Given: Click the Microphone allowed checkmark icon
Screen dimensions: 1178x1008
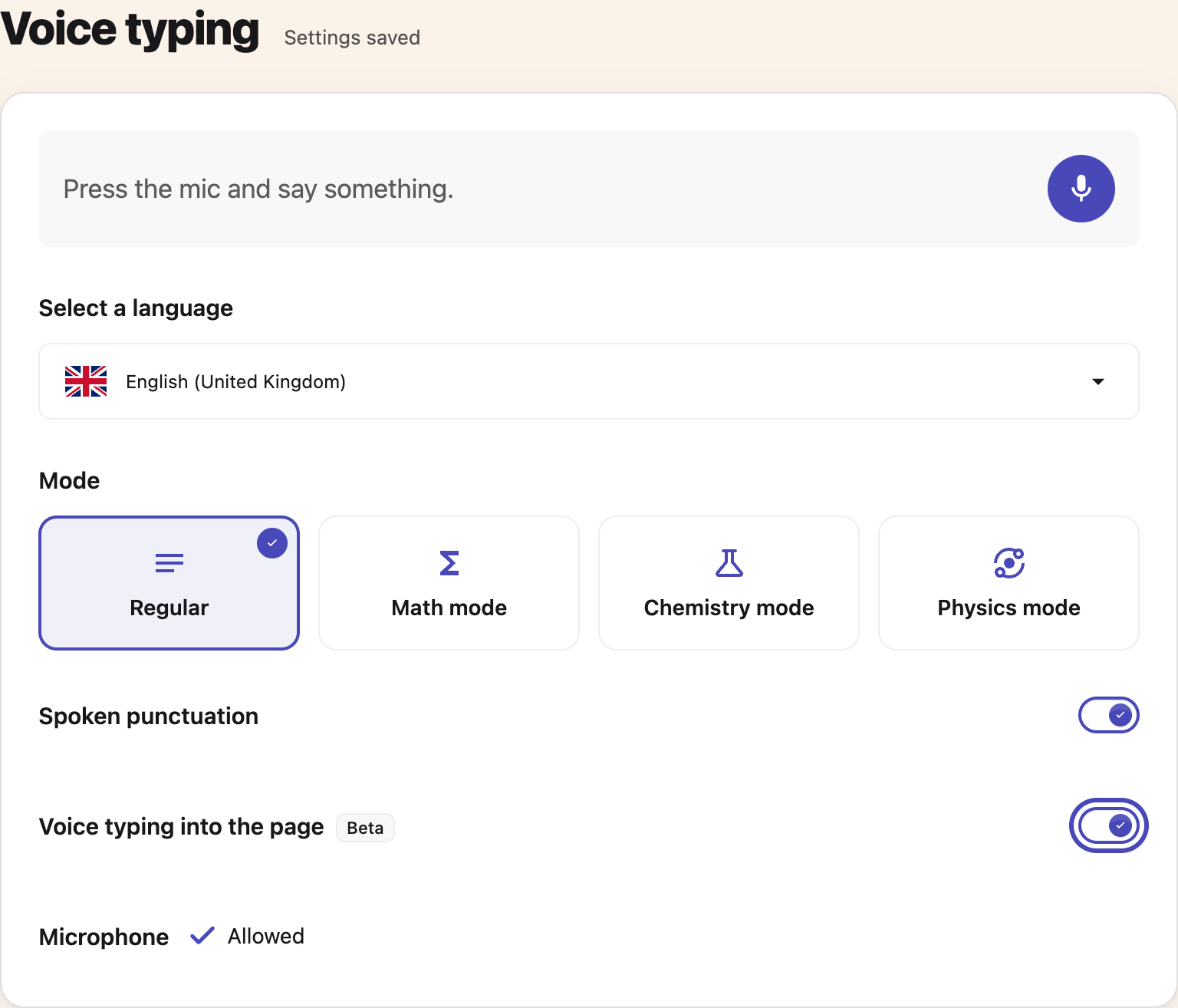Looking at the screenshot, I should 202,935.
